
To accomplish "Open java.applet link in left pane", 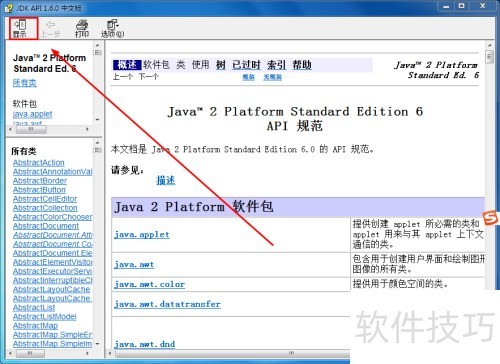I will [33, 114].
